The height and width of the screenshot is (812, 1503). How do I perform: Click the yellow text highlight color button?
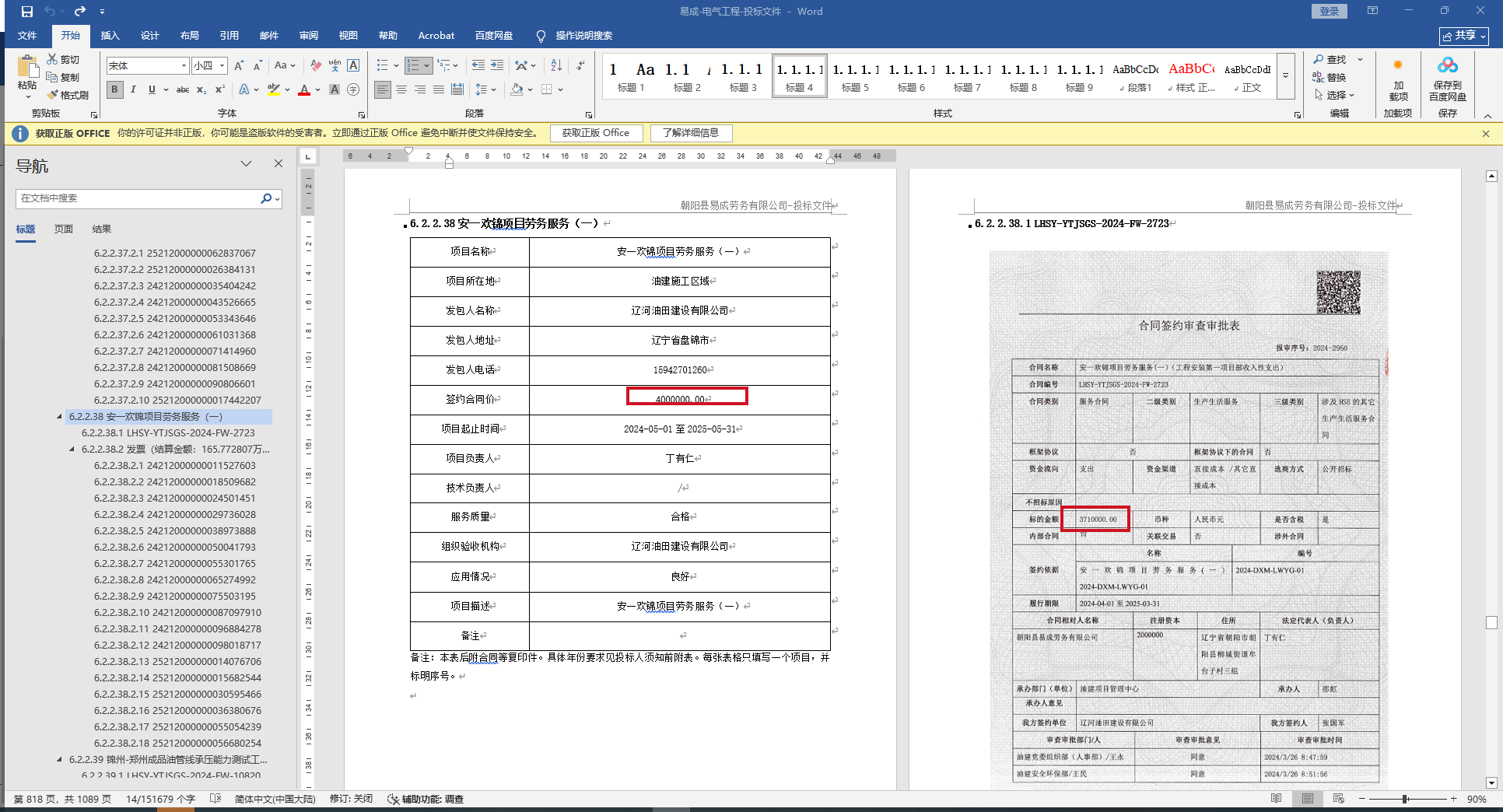click(273, 89)
